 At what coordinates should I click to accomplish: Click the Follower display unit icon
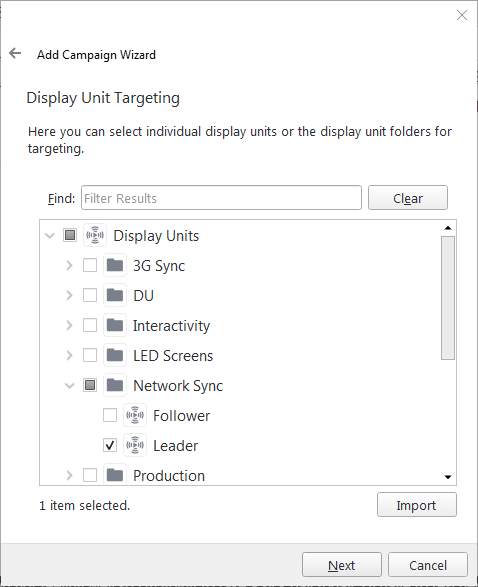(135, 415)
